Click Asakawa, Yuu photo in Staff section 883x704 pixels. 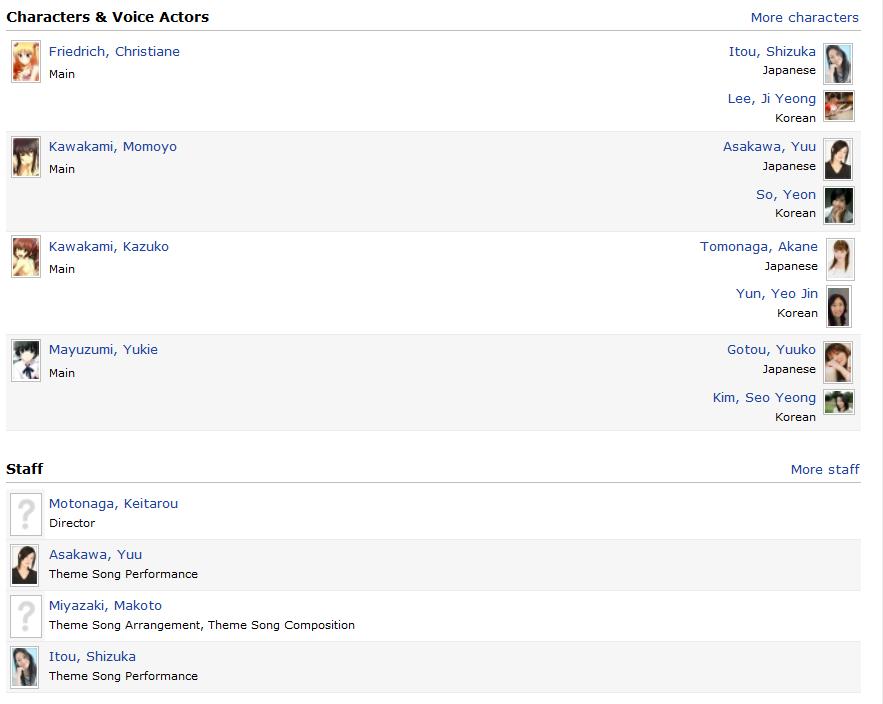25,565
